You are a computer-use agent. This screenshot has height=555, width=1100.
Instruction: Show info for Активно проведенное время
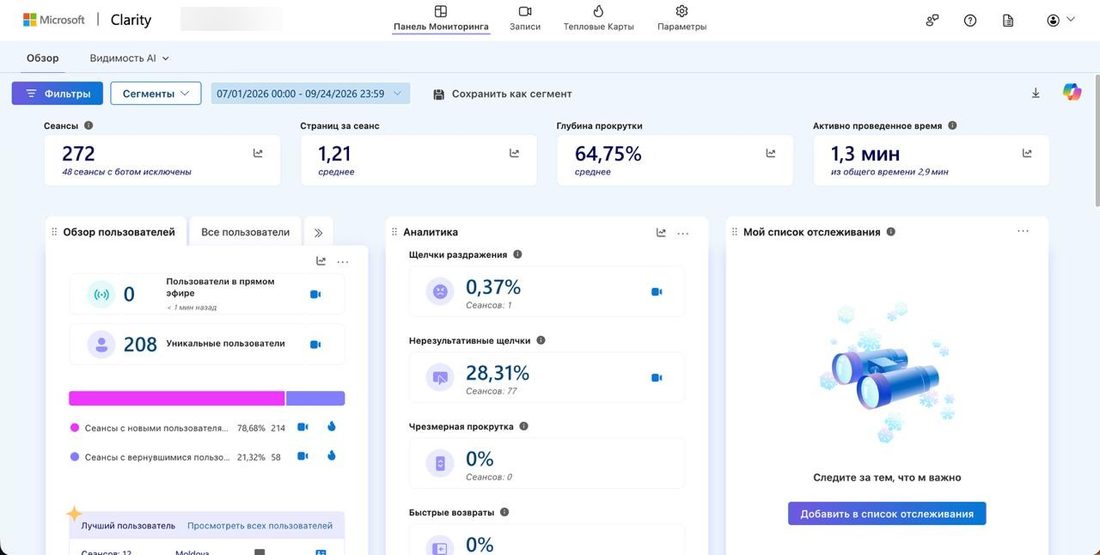pyautogui.click(x=952, y=126)
